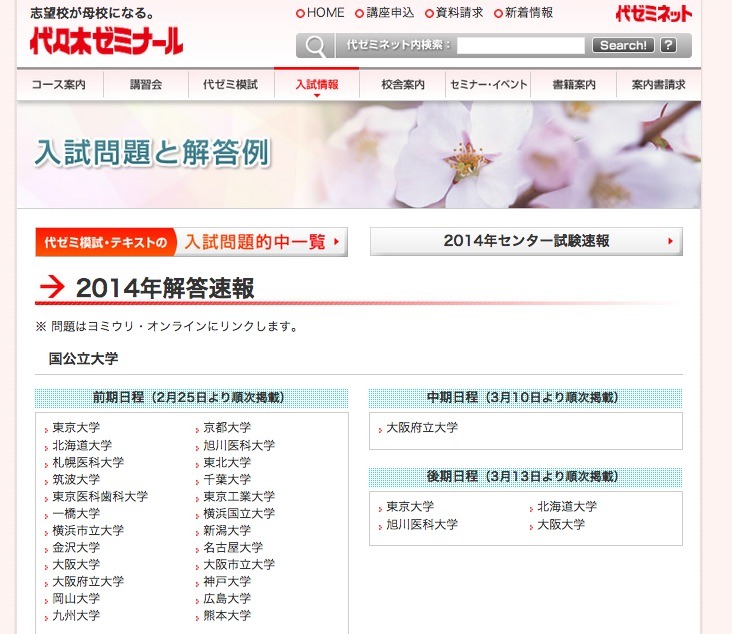Image resolution: width=732 pixels, height=634 pixels.
Task: Select the 講習会 tab
Action: click(146, 85)
